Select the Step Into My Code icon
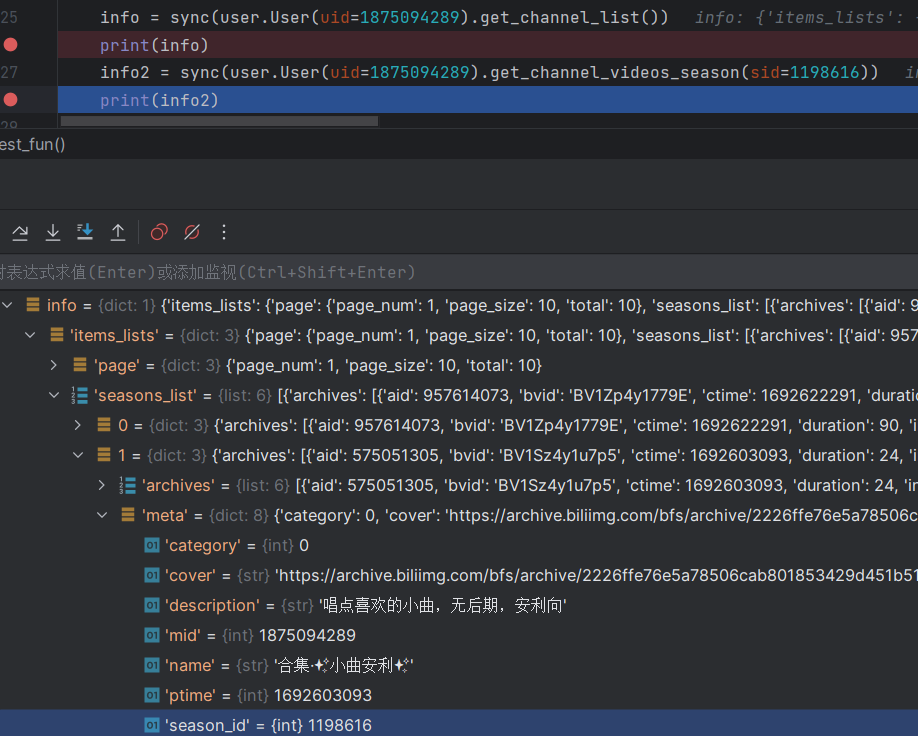918x736 pixels. click(x=84, y=232)
